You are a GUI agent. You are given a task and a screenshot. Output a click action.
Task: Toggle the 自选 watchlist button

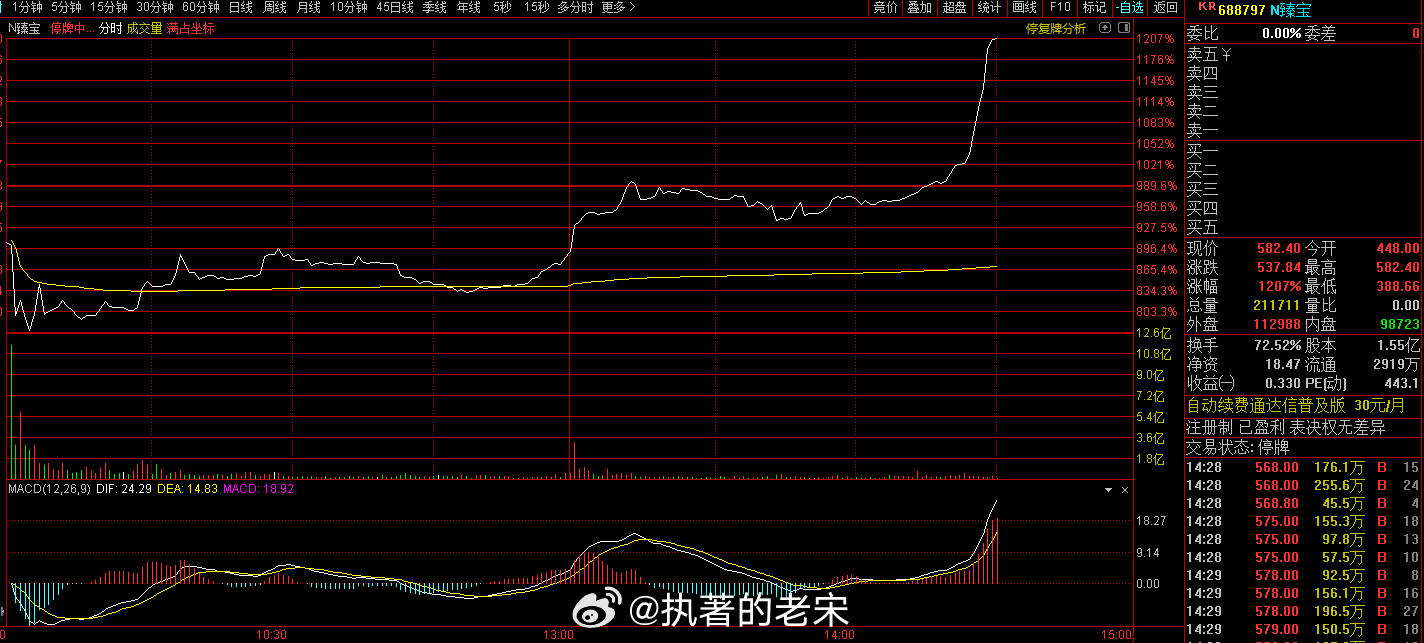[1129, 7]
